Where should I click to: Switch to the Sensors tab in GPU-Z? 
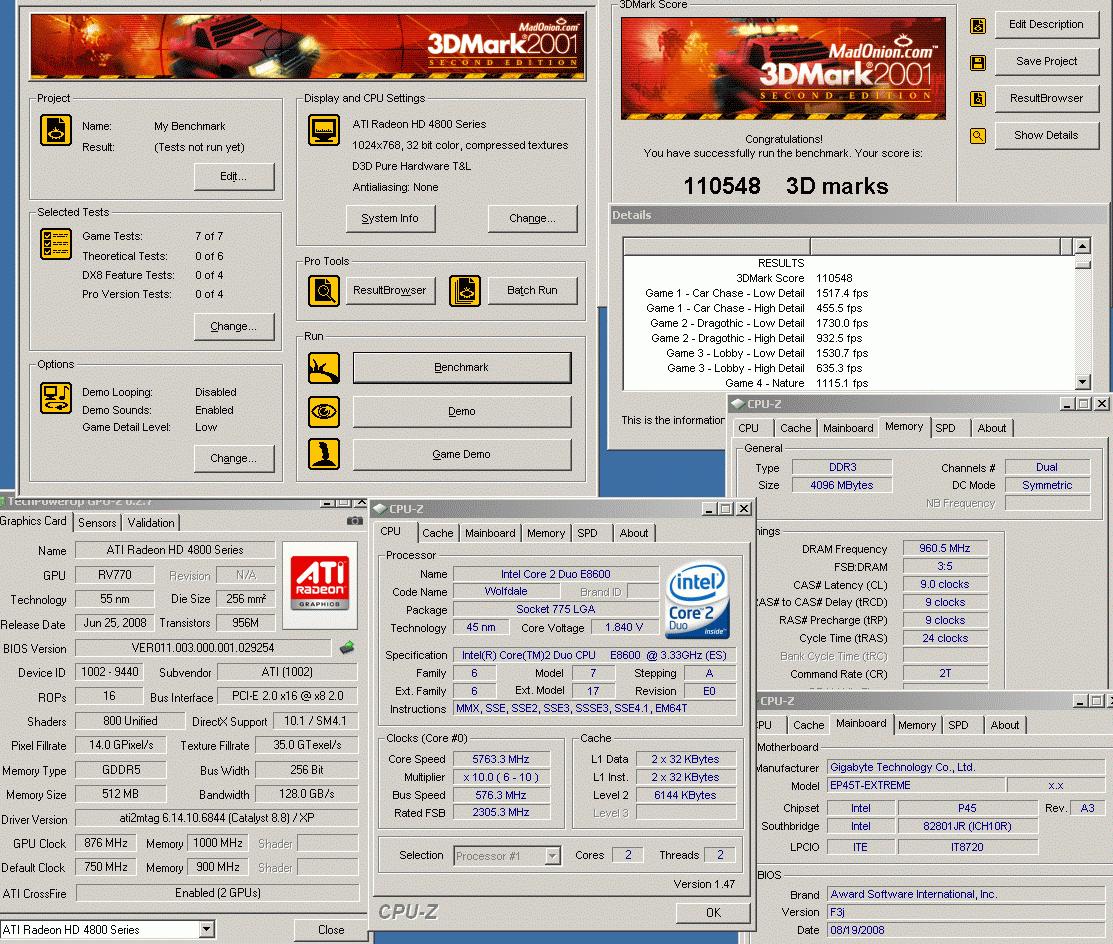(x=97, y=523)
